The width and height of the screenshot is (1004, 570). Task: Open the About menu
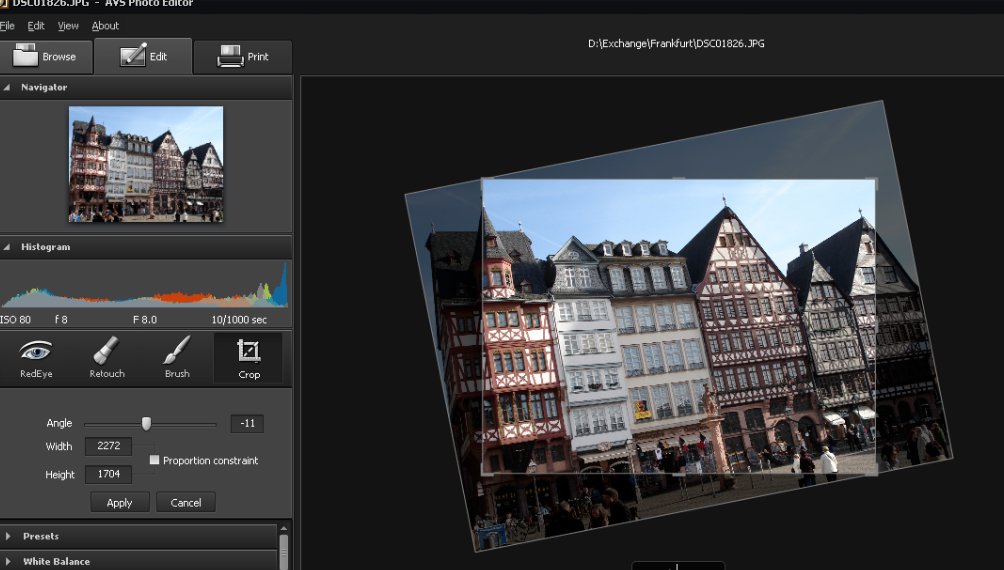tap(105, 26)
